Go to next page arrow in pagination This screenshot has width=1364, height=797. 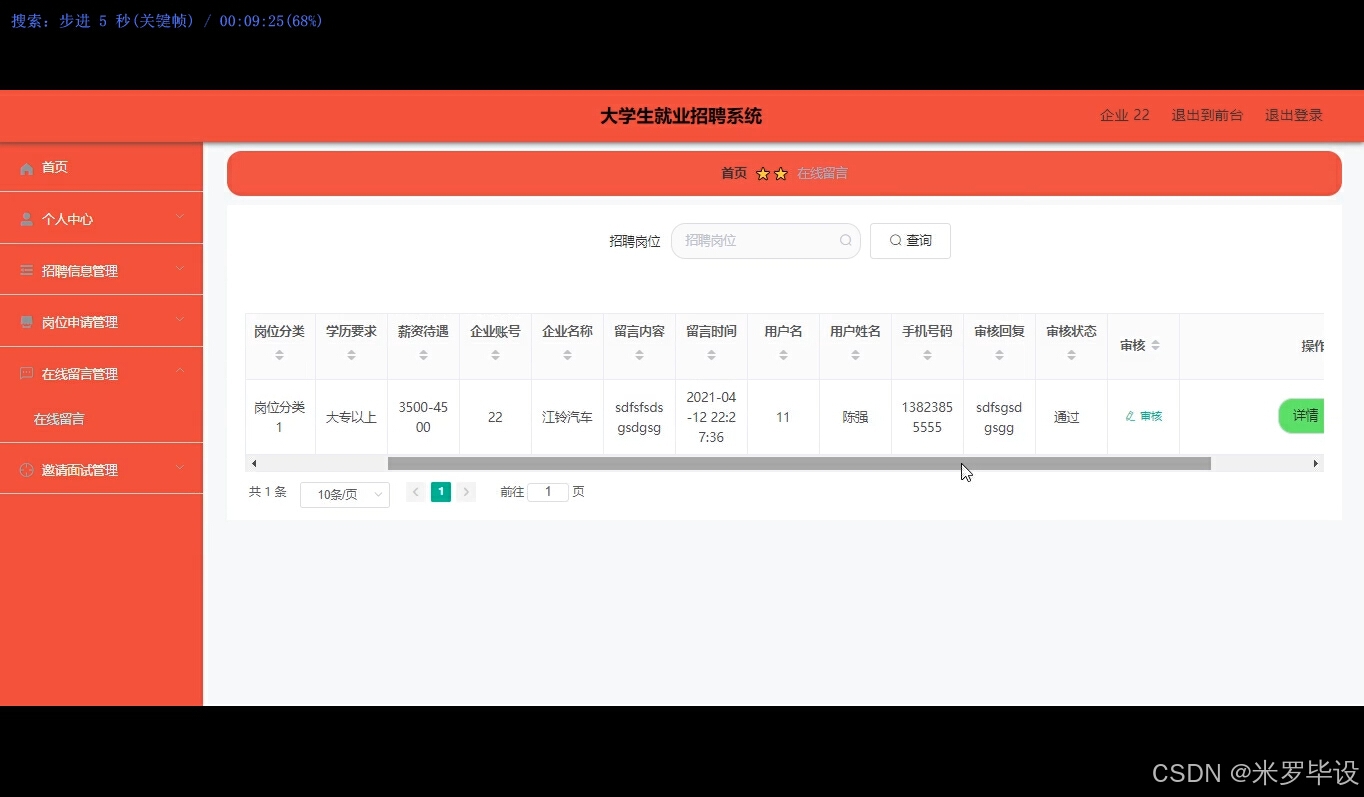[466, 492]
